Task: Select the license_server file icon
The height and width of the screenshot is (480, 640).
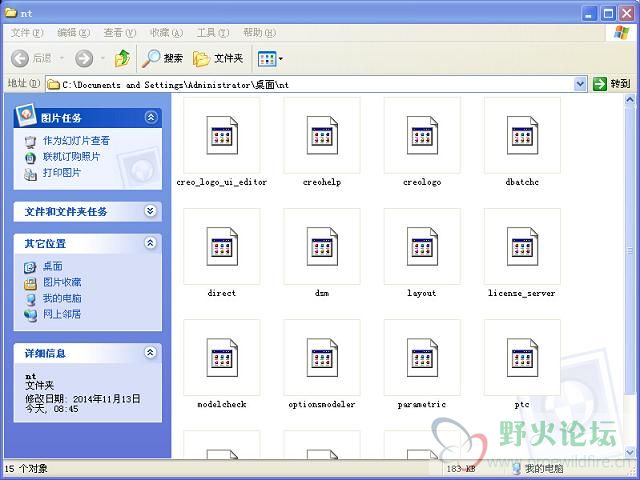Action: pyautogui.click(x=522, y=247)
